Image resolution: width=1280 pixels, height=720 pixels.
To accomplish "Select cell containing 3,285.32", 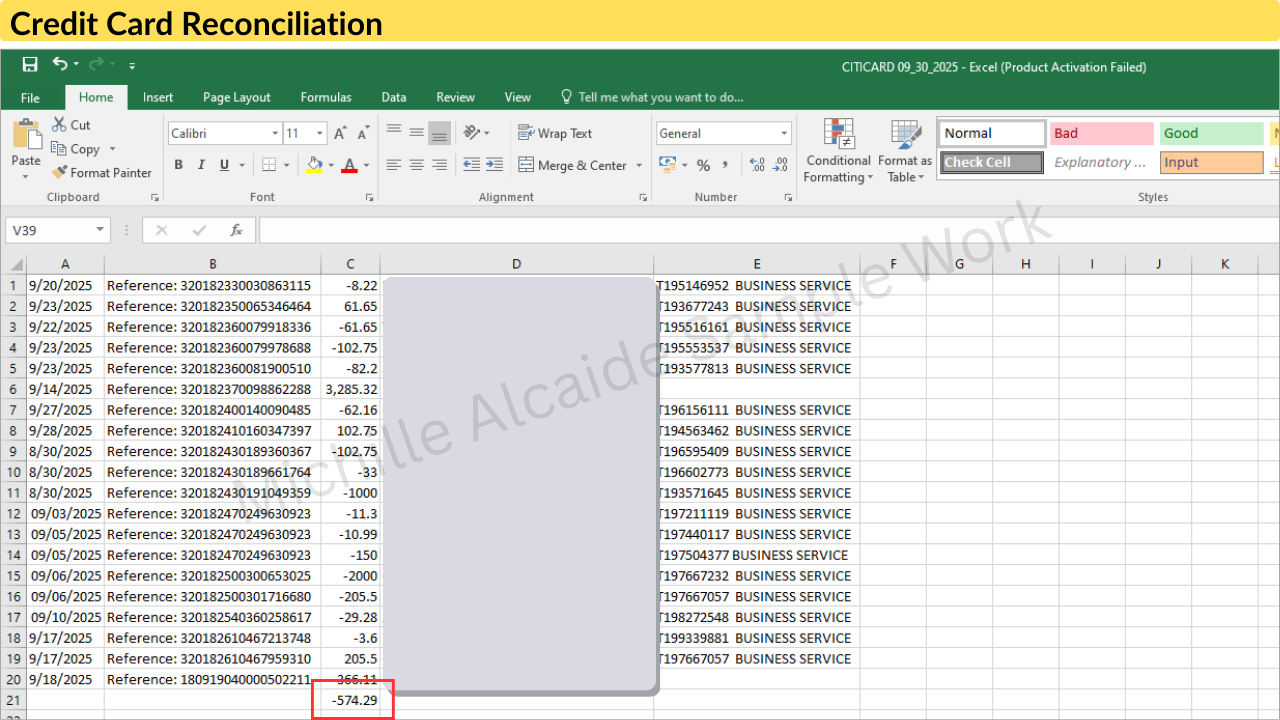I will [350, 389].
